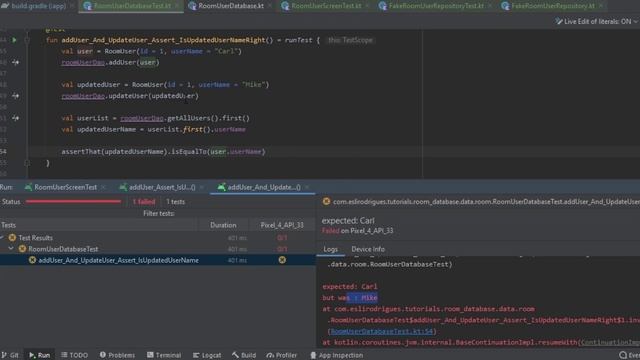Click roomUserDao reference in addUser line
Image resolution: width=640 pixels, height=360 pixels.
tap(83, 62)
